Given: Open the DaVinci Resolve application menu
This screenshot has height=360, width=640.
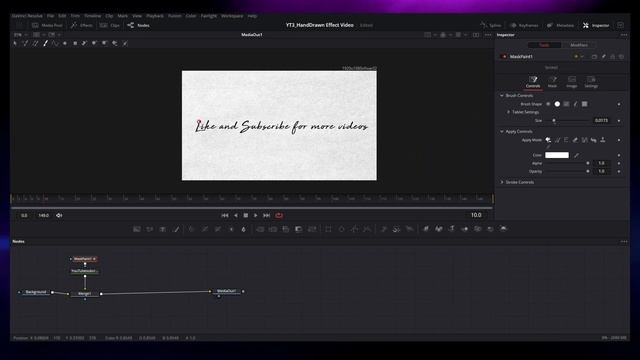Looking at the screenshot, I should (x=27, y=16).
